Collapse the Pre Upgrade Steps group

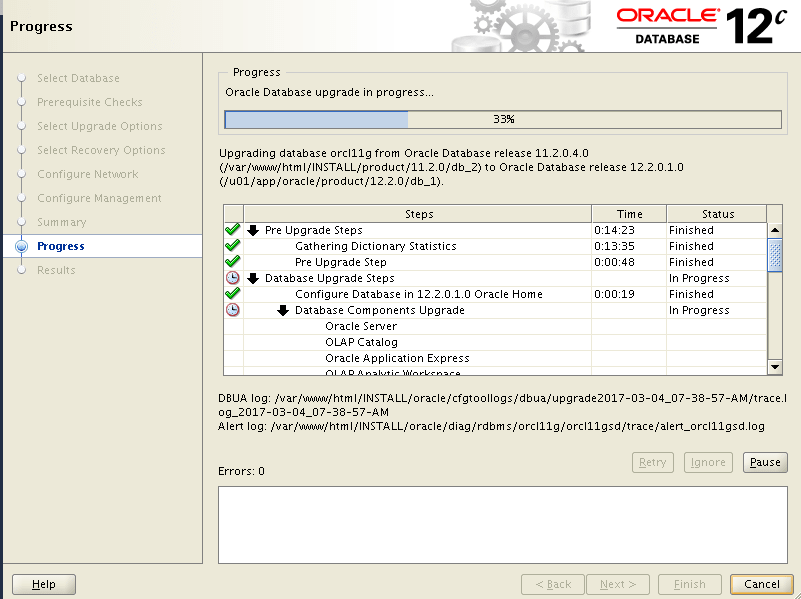(253, 230)
